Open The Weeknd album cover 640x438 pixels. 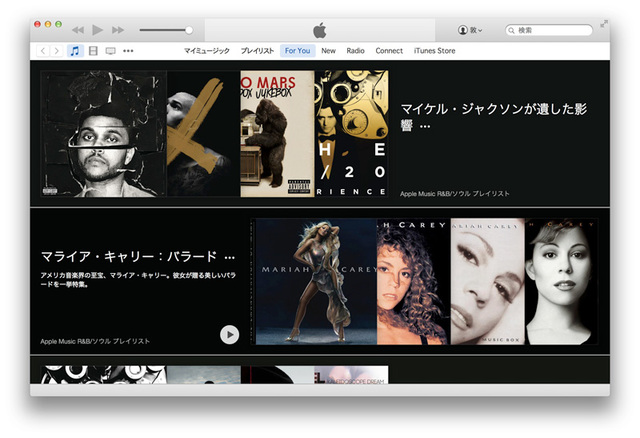(104, 134)
